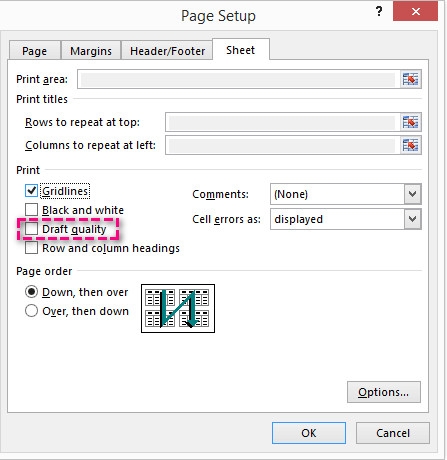
Task: Click the Help question mark icon
Action: click(379, 12)
